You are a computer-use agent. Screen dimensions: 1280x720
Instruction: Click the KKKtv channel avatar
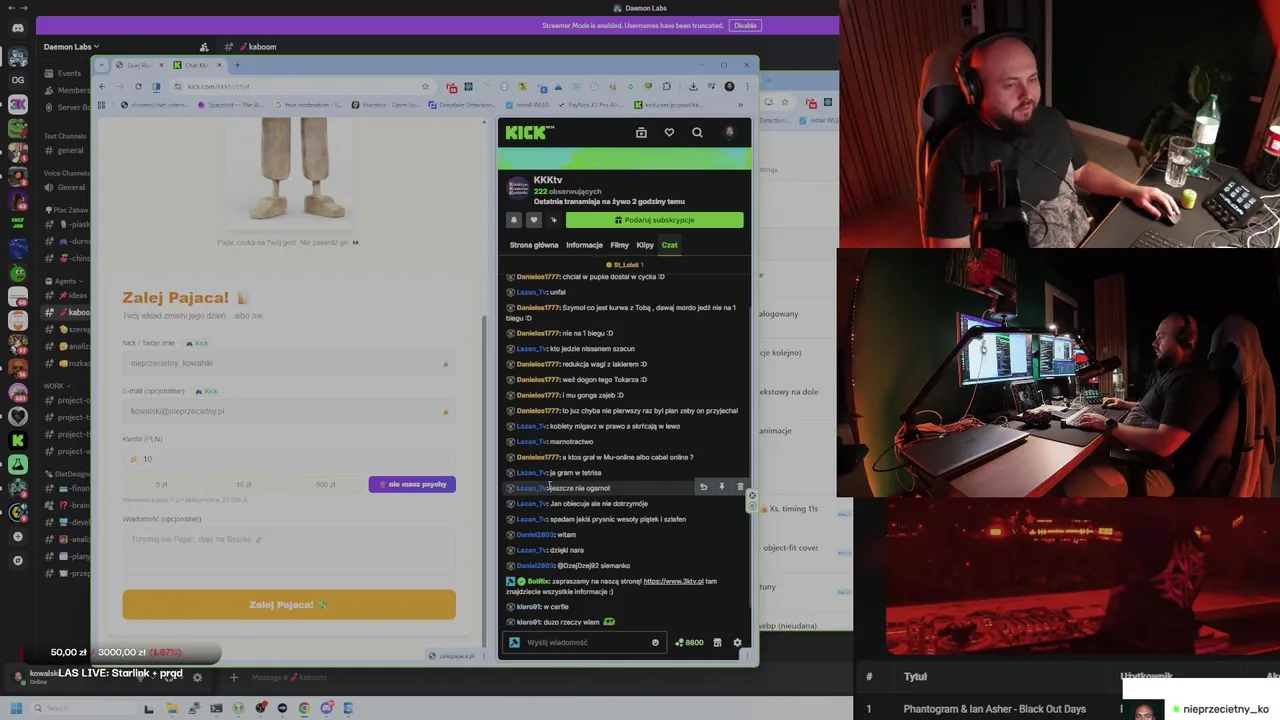tap(518, 188)
